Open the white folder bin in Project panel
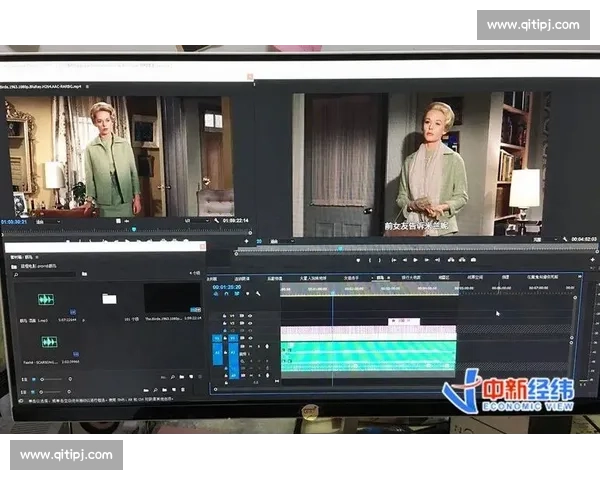 [109, 298]
